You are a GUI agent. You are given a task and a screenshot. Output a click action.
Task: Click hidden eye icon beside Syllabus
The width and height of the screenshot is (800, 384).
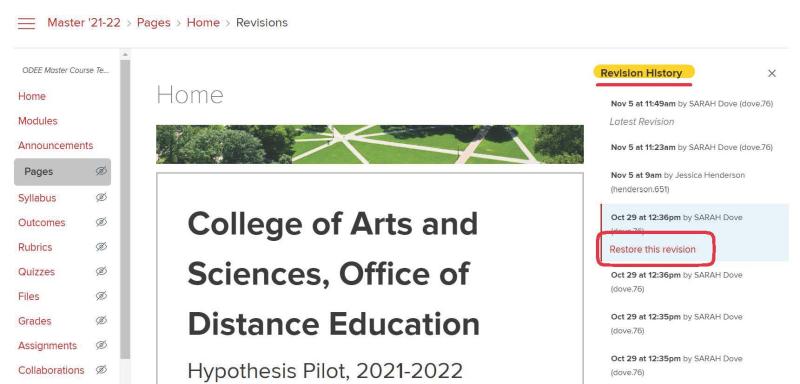point(101,197)
